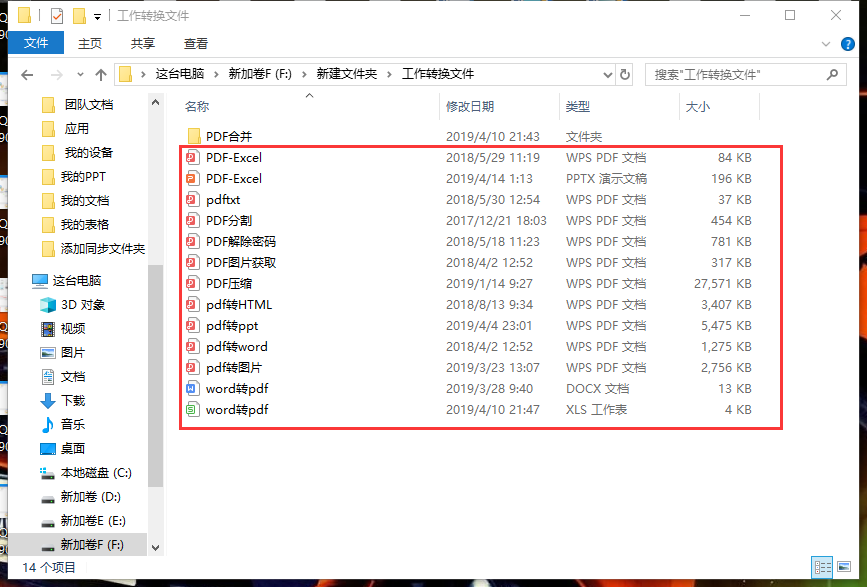Open help with the blue question mark
Viewport: 867px width, 587px height.
click(846, 44)
